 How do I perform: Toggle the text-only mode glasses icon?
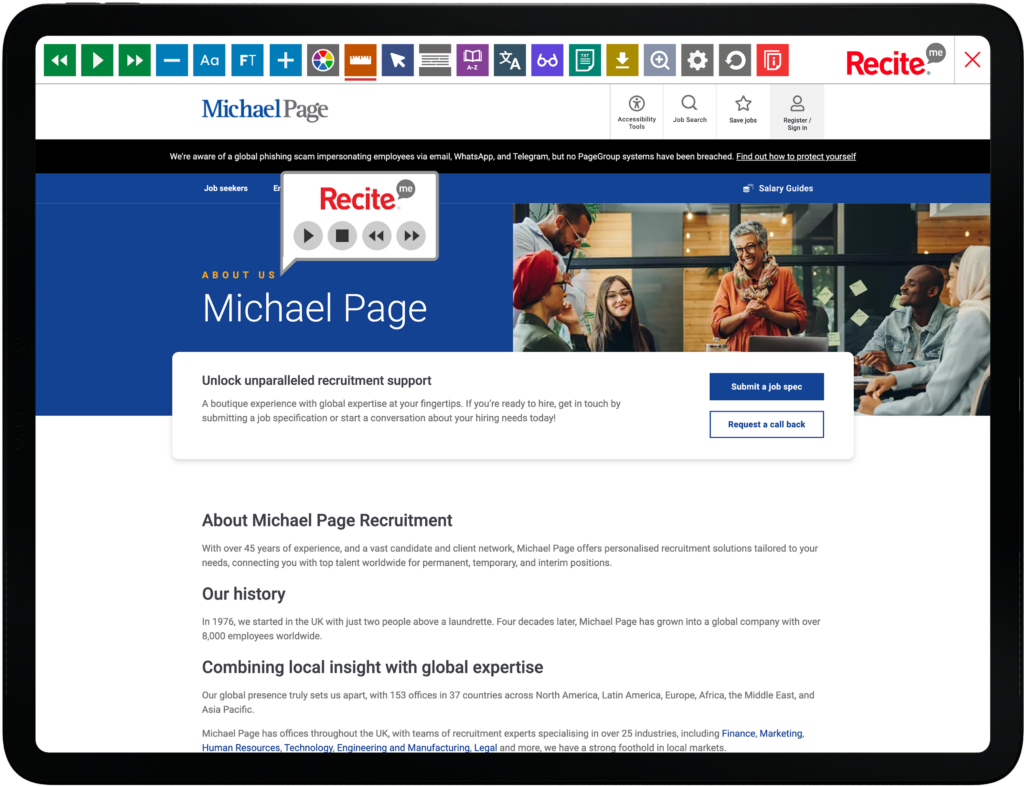click(547, 61)
